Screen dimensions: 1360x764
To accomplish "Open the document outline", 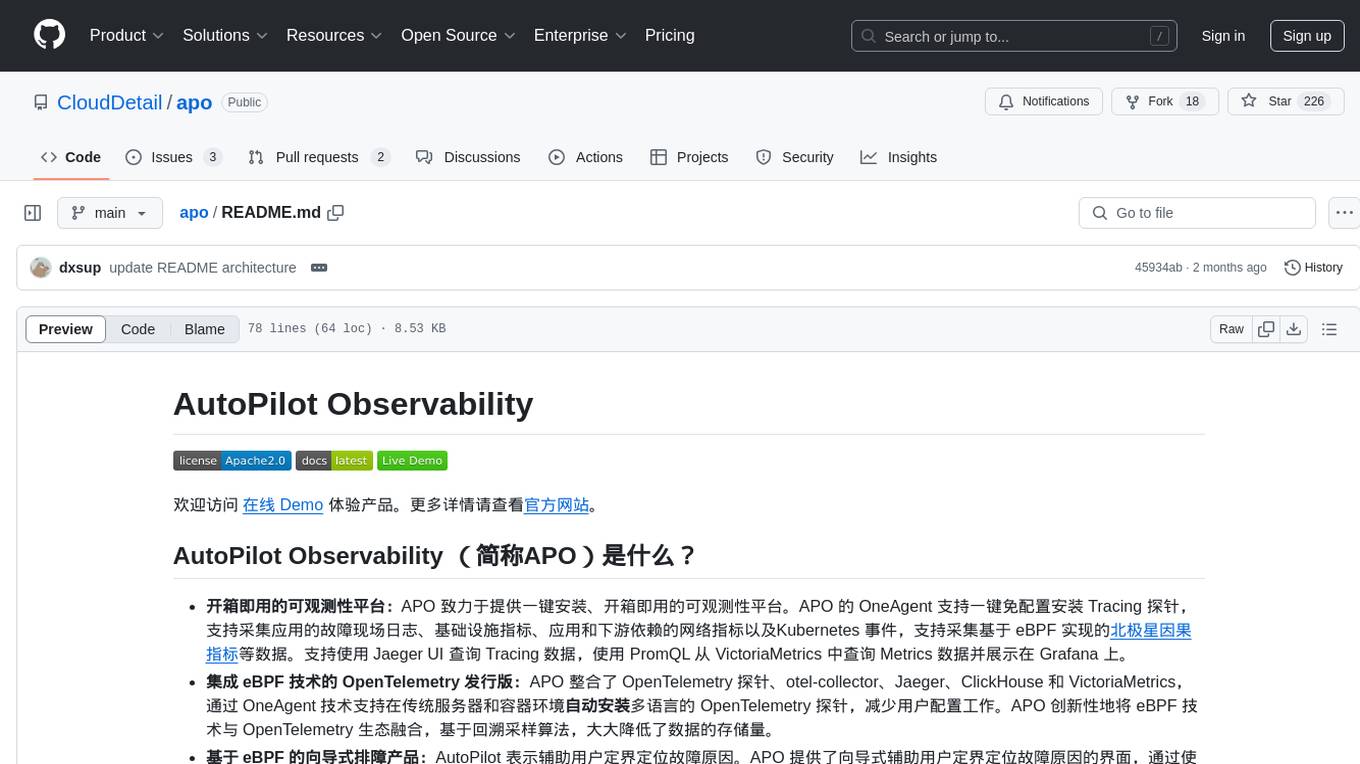I will point(1329,329).
